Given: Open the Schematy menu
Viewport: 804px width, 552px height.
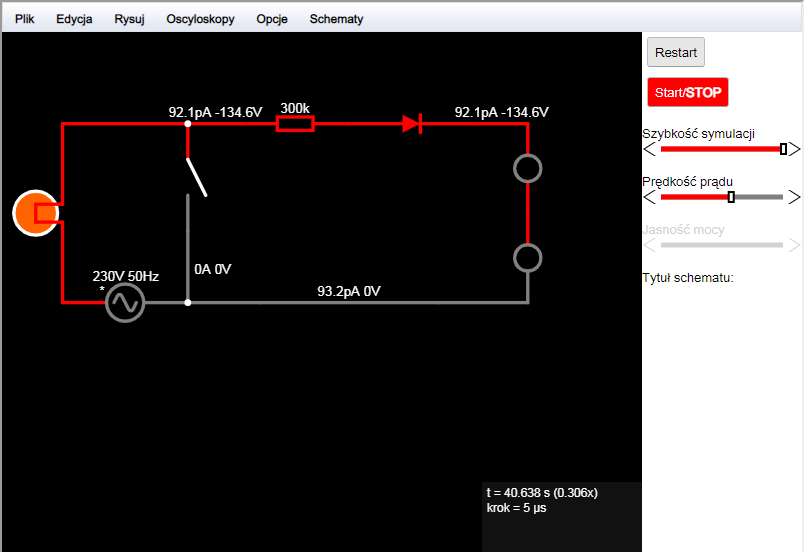Looking at the screenshot, I should coord(336,19).
